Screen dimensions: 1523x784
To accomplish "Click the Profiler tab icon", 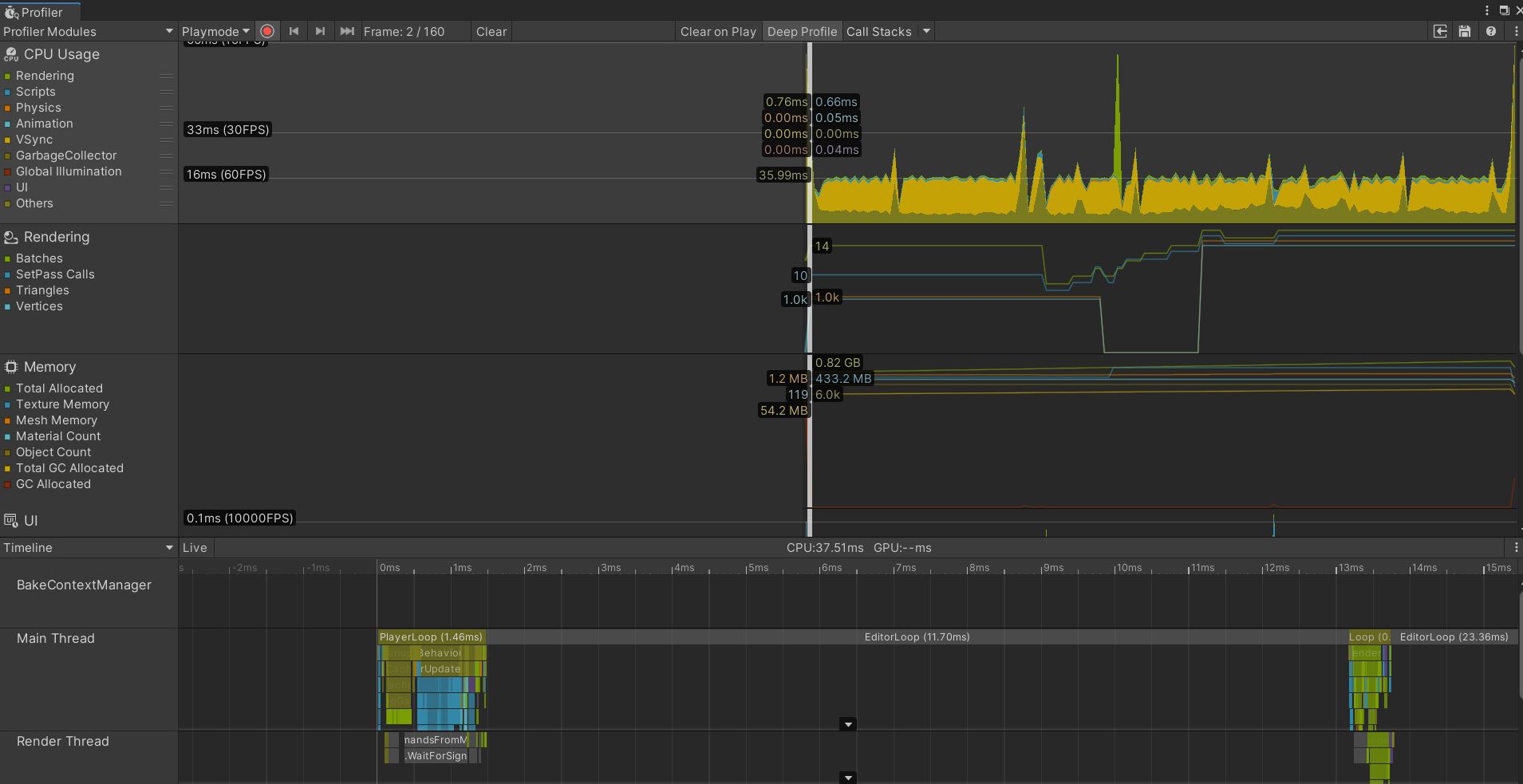I will coord(11,12).
